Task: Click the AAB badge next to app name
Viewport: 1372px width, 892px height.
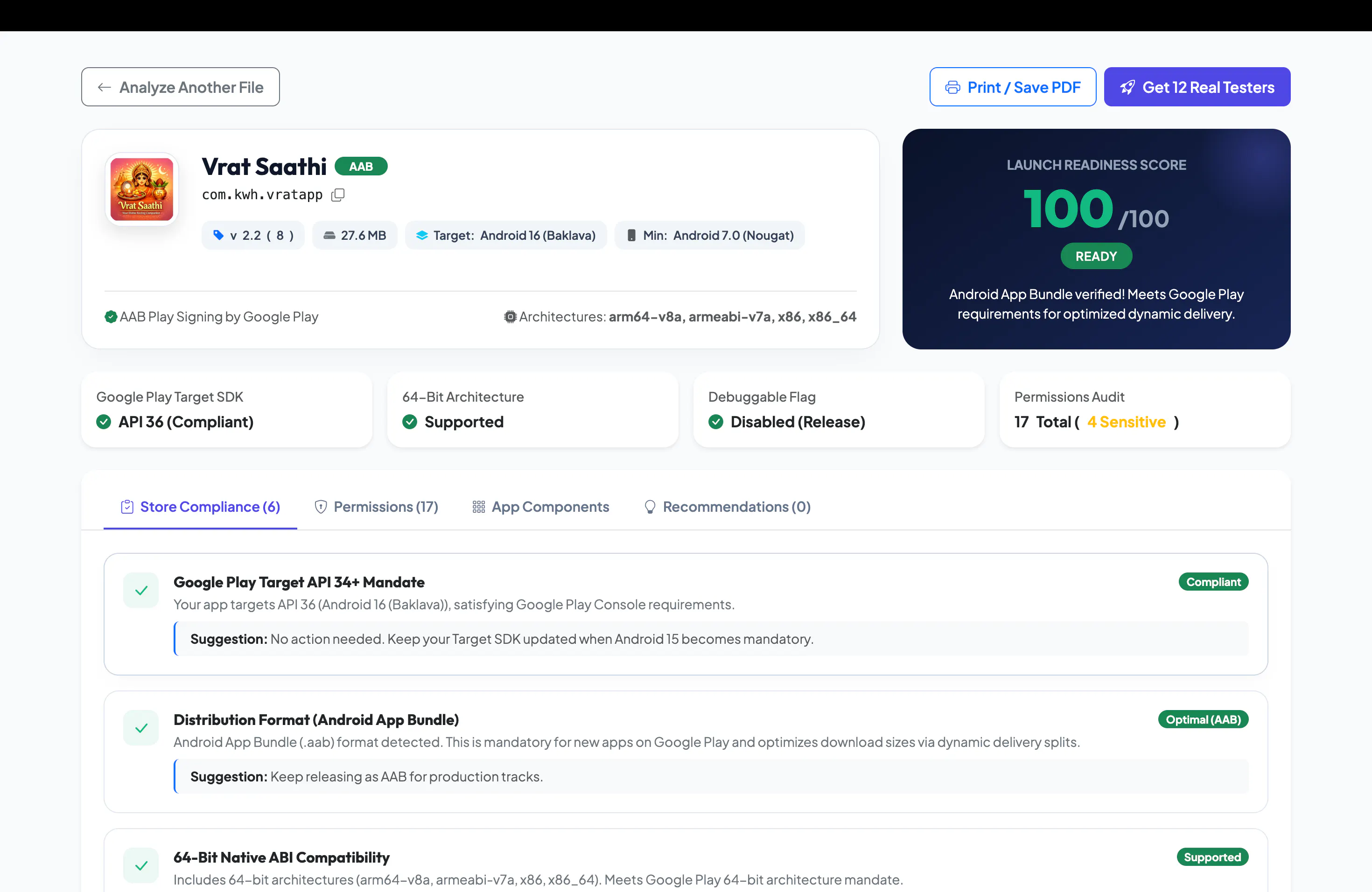Action: 361,167
